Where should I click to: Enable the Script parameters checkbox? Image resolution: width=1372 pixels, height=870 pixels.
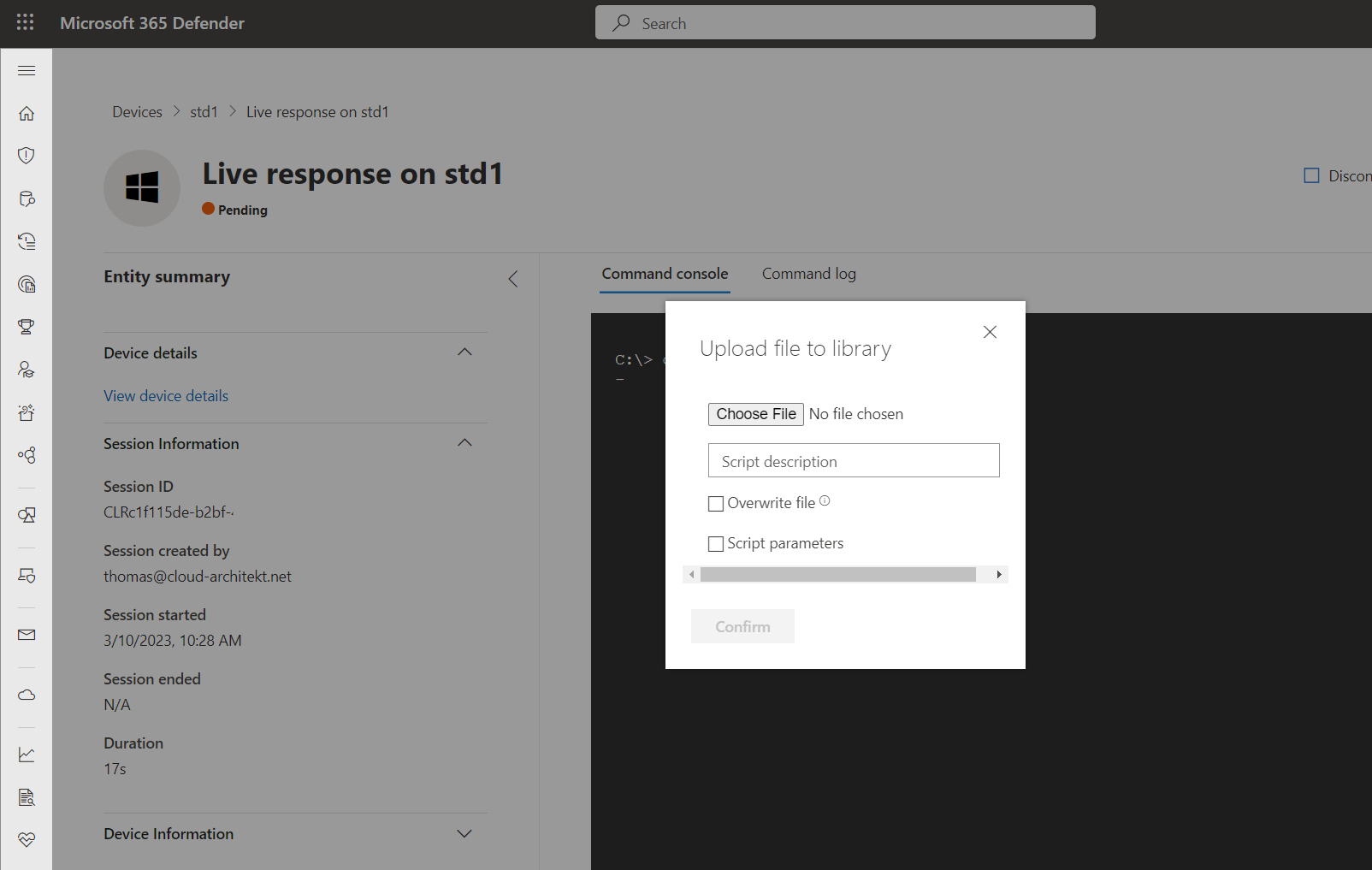(x=716, y=544)
